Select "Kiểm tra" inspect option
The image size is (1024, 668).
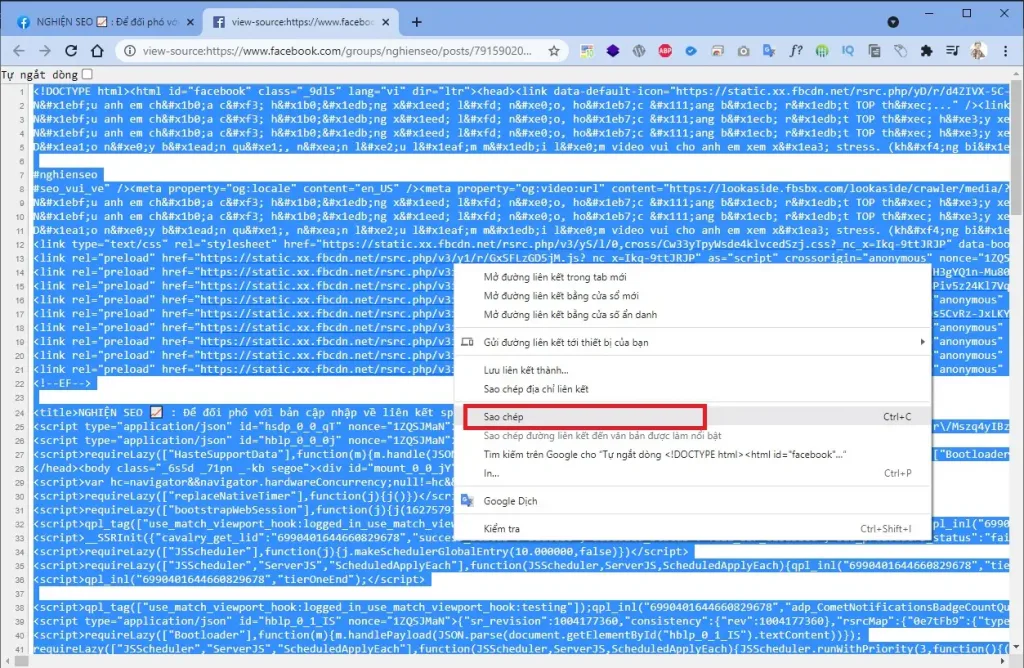pyautogui.click(x=693, y=529)
